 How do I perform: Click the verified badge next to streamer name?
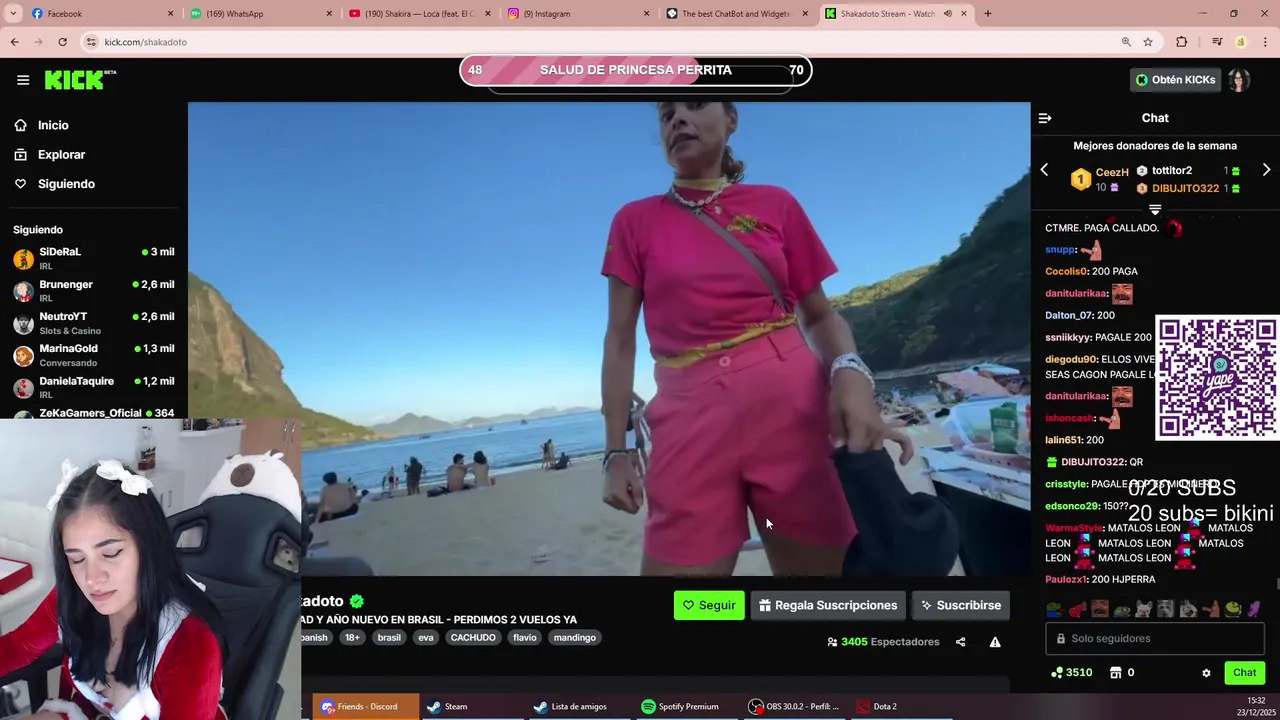(357, 601)
